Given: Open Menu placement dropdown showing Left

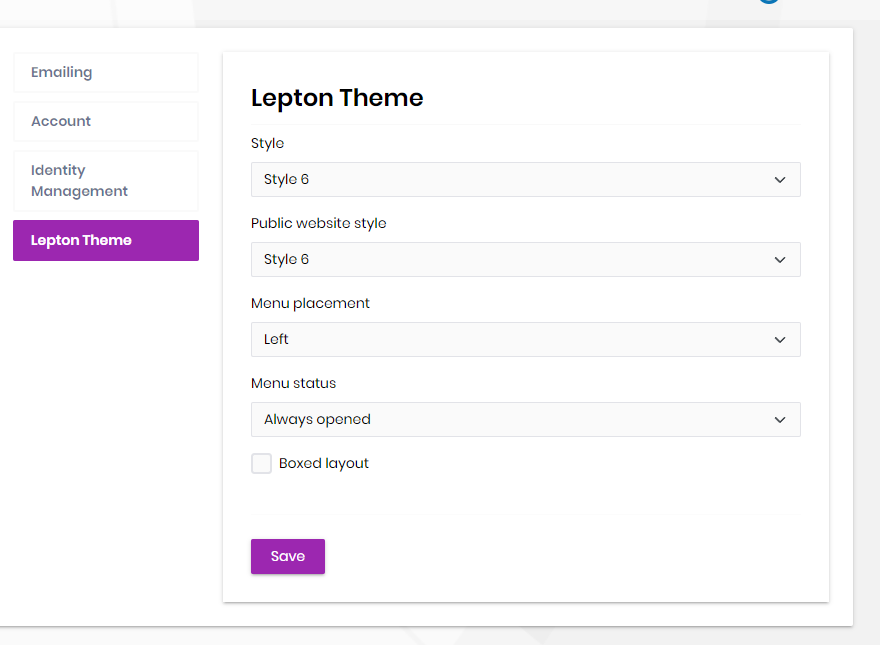Looking at the screenshot, I should pyautogui.click(x=510, y=340).
